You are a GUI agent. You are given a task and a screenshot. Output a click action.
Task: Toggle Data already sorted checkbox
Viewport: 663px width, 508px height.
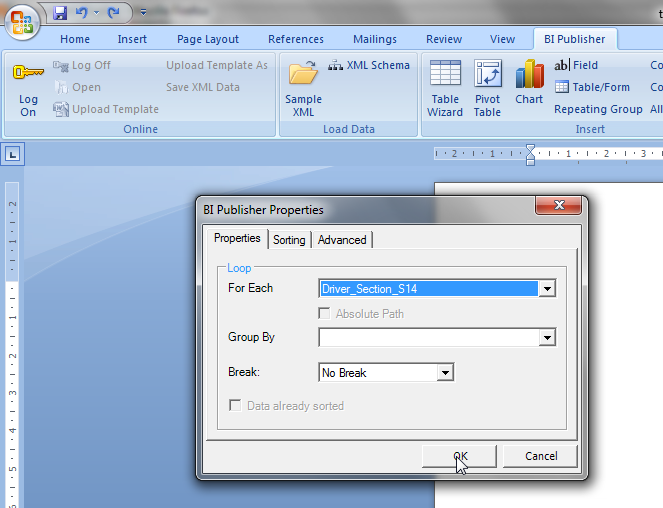235,406
